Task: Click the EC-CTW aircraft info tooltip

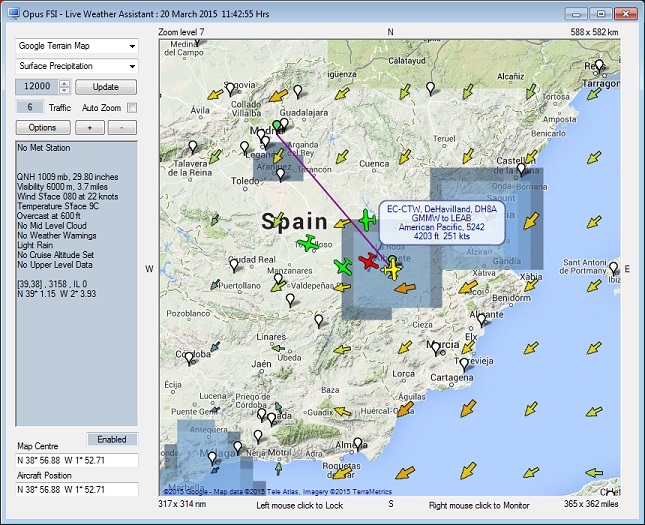Action: [x=442, y=223]
